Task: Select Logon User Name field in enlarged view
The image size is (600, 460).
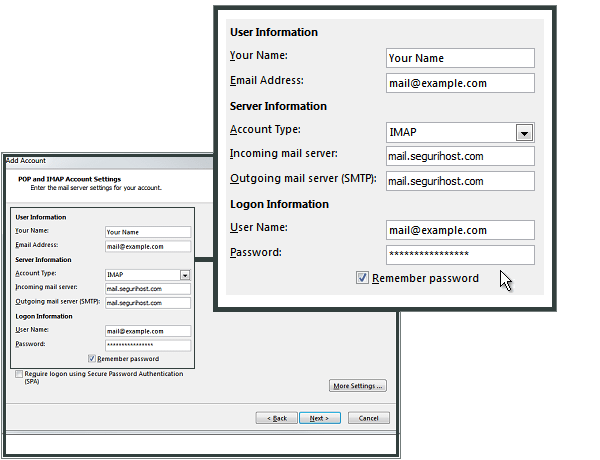Action: coord(460,230)
